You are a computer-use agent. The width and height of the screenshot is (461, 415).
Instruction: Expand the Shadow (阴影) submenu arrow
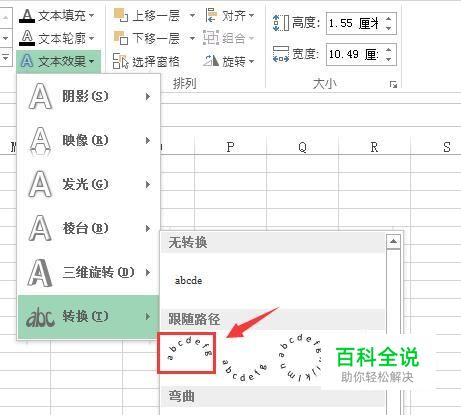148,96
